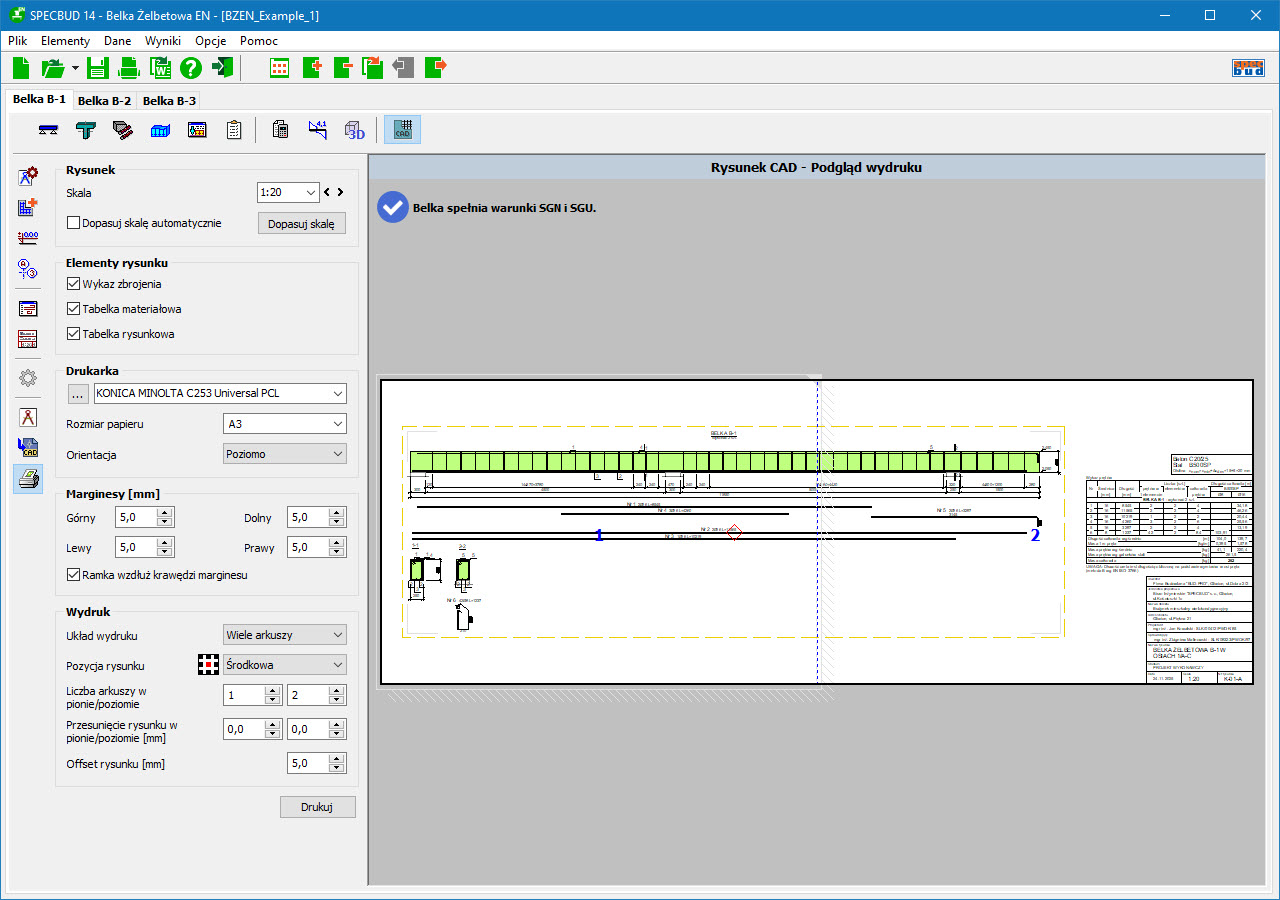Viewport: 1280px width, 900px height.
Task: Open the Rozmiar papieru A3 dropdown
Action: tap(284, 424)
